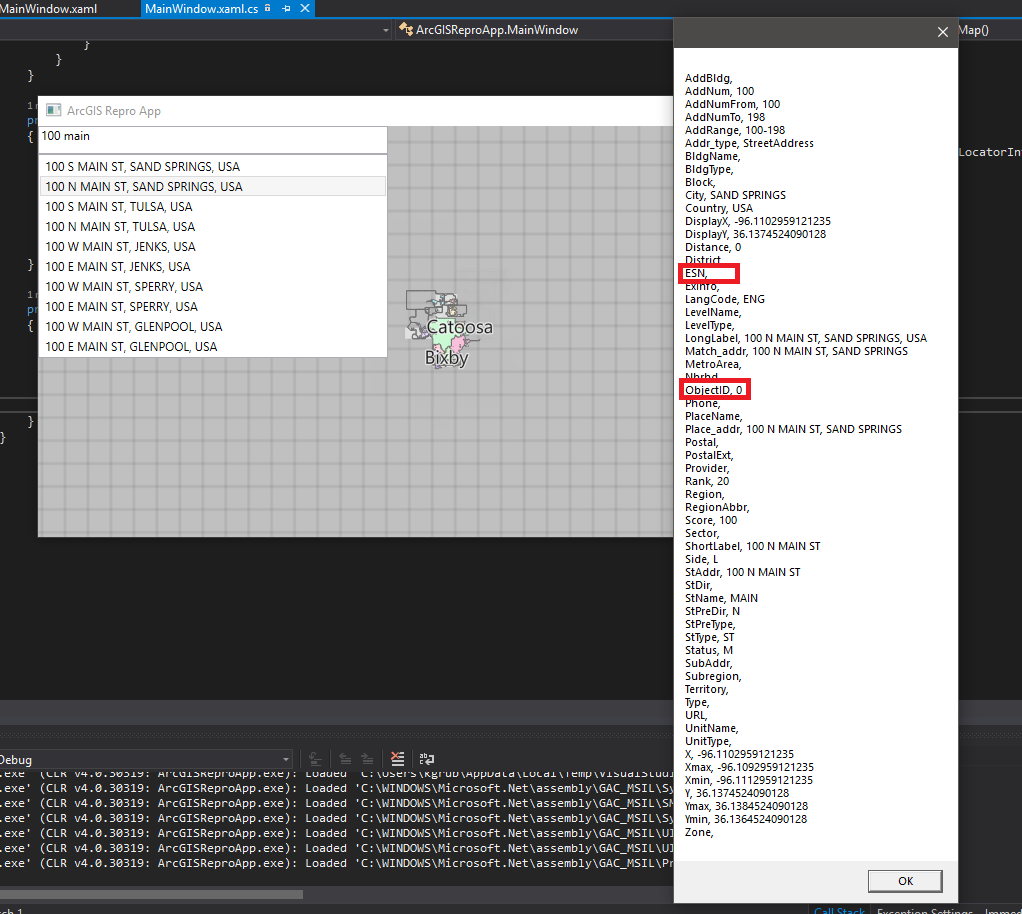Switch to the MainWindow.xaml tab
Image resolution: width=1022 pixels, height=914 pixels.
coord(49,9)
